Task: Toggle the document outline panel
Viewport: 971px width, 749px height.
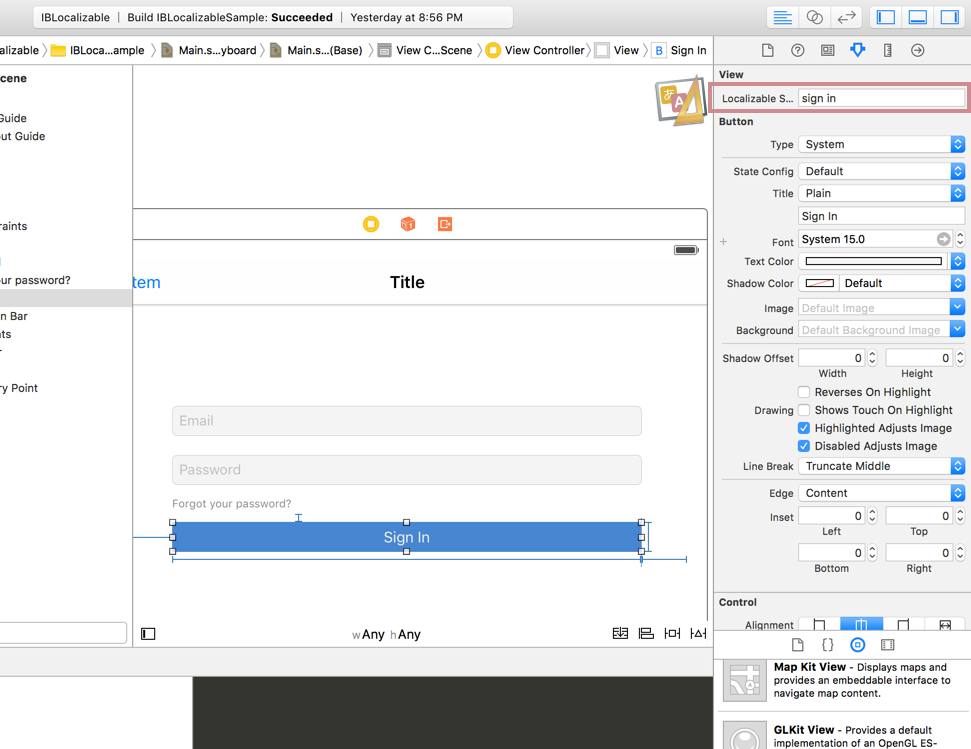Action: (148, 634)
